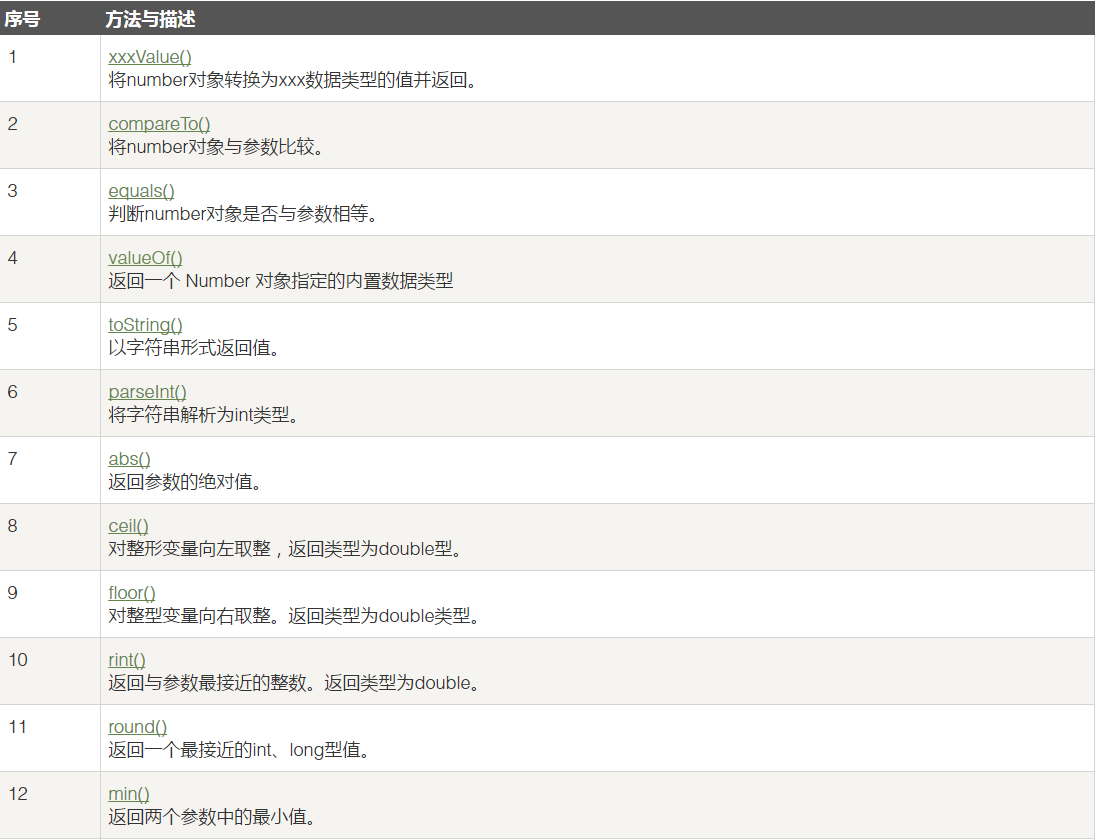Screen dimensions: 1096x840
Task: Open the round() method link
Action: coord(137,727)
